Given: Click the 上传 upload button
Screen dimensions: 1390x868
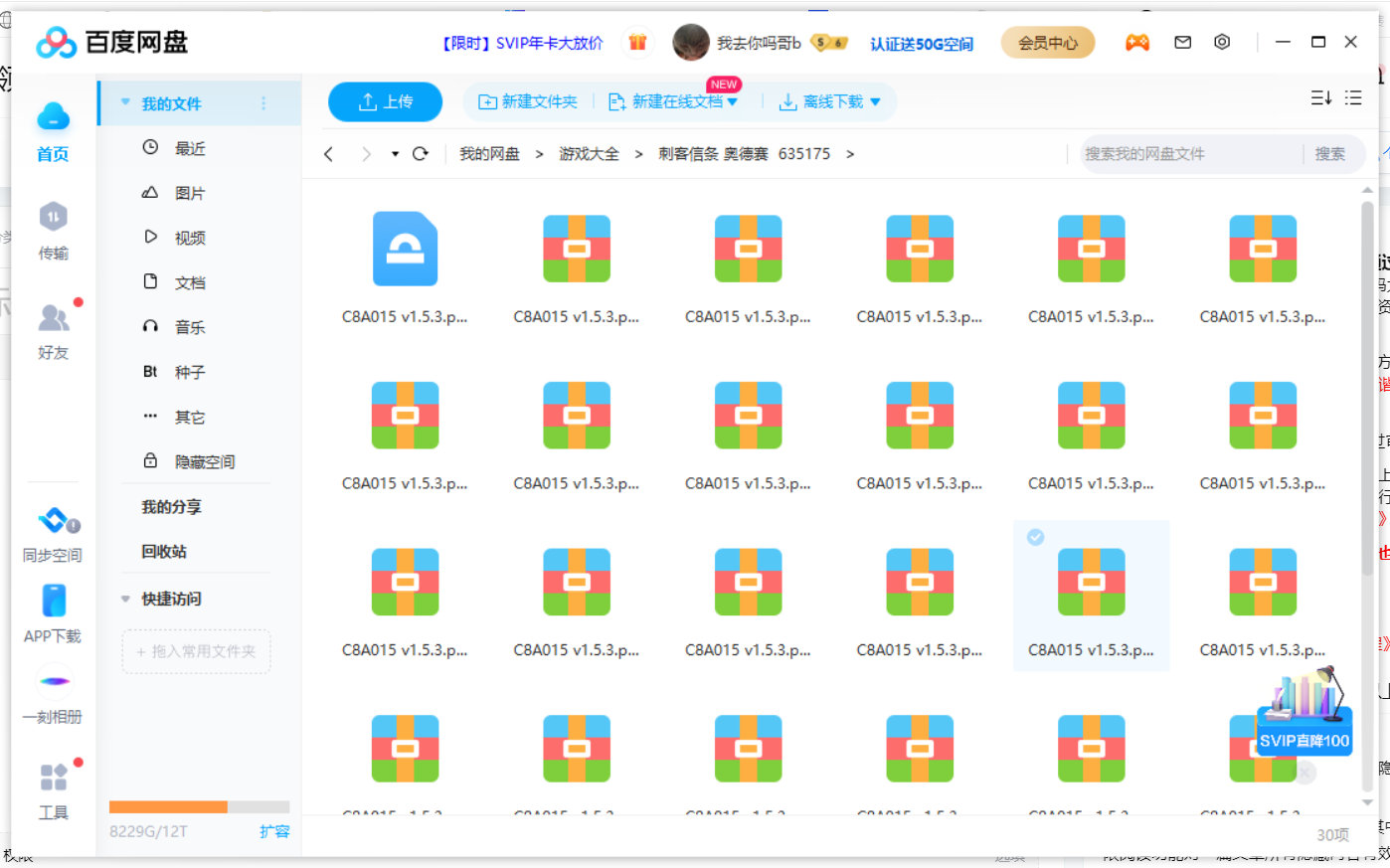Looking at the screenshot, I should coord(386,101).
